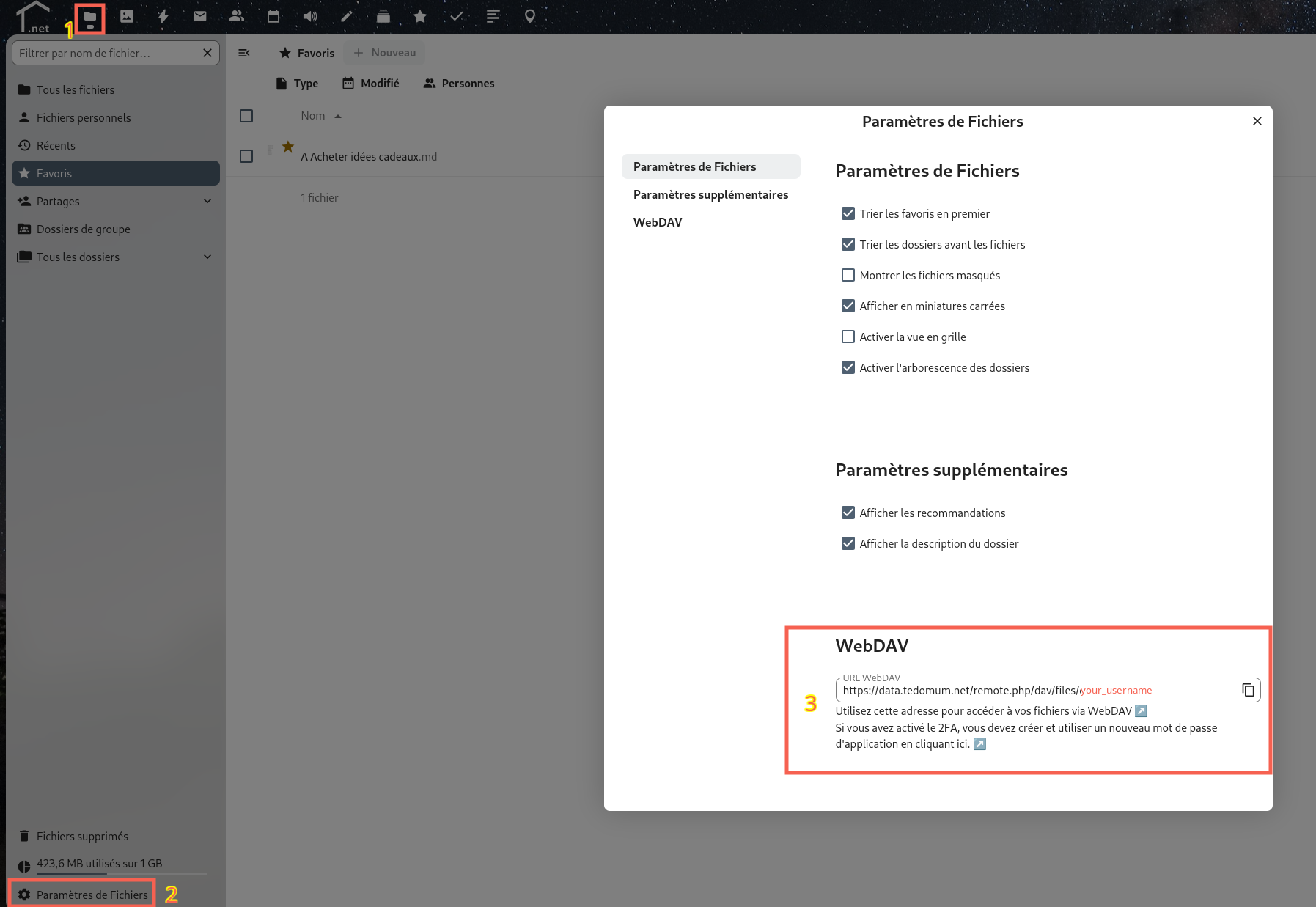This screenshot has height=907, width=1316.
Task: Copy the WebDAV URL with clipboard icon
Action: point(1248,690)
